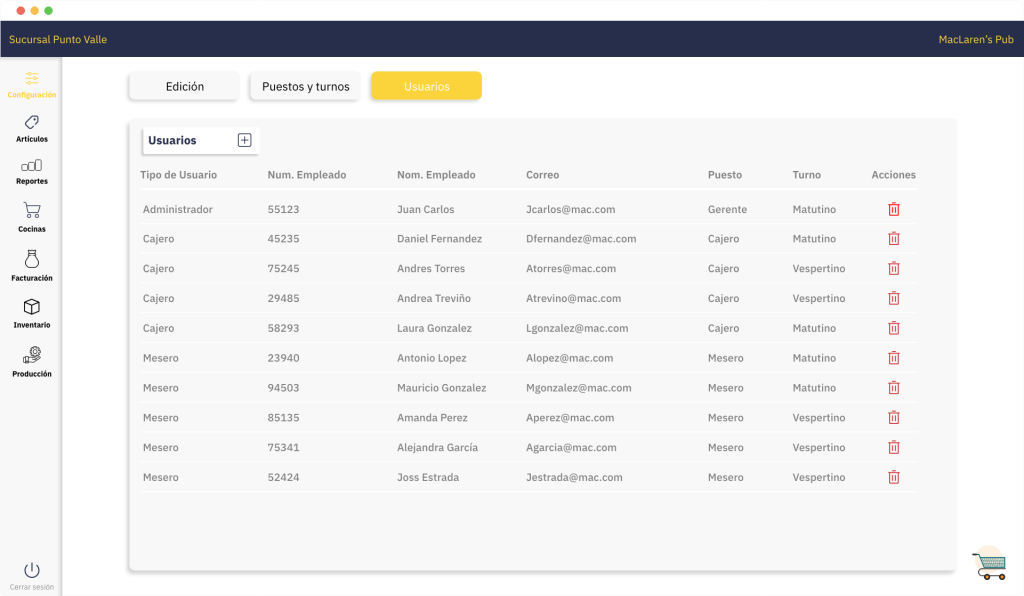Click the MacLaren's Pub header label
This screenshot has height=596, width=1024.
pos(975,40)
